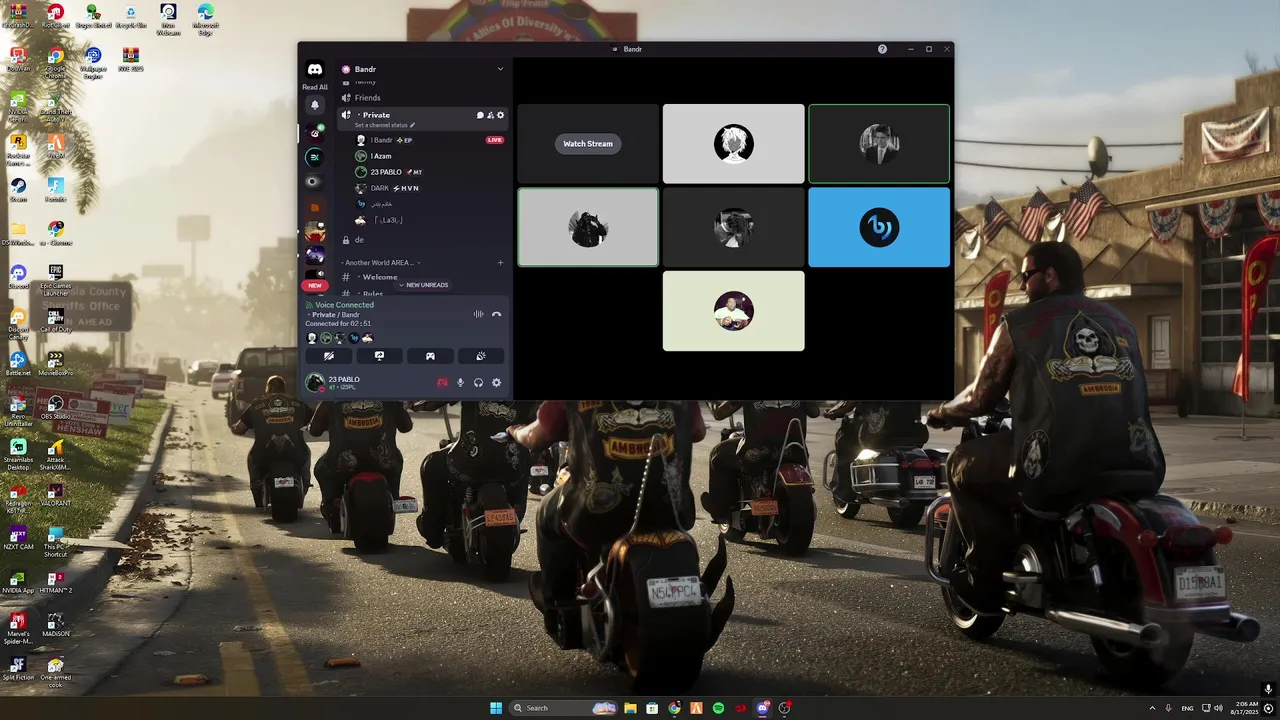Click the red gamepad icon in the user panel

point(442,382)
